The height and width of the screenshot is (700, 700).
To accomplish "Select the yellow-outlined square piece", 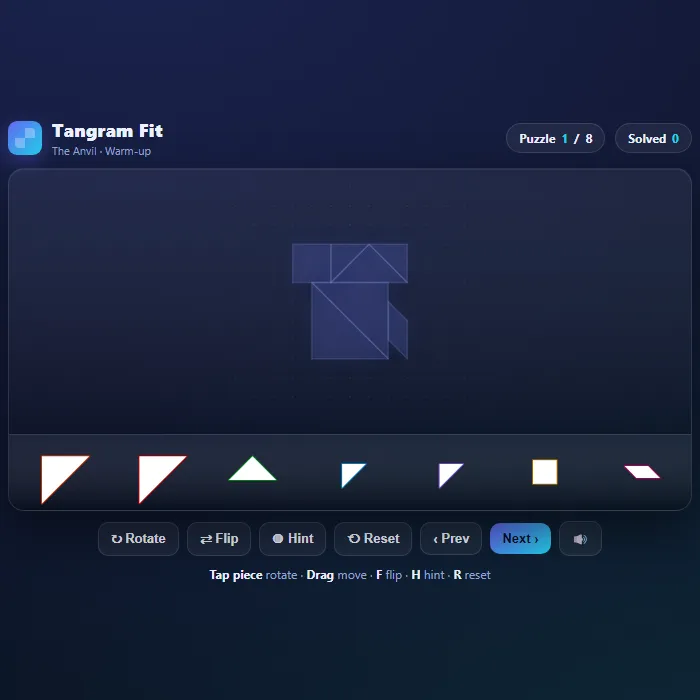I will click(x=545, y=472).
